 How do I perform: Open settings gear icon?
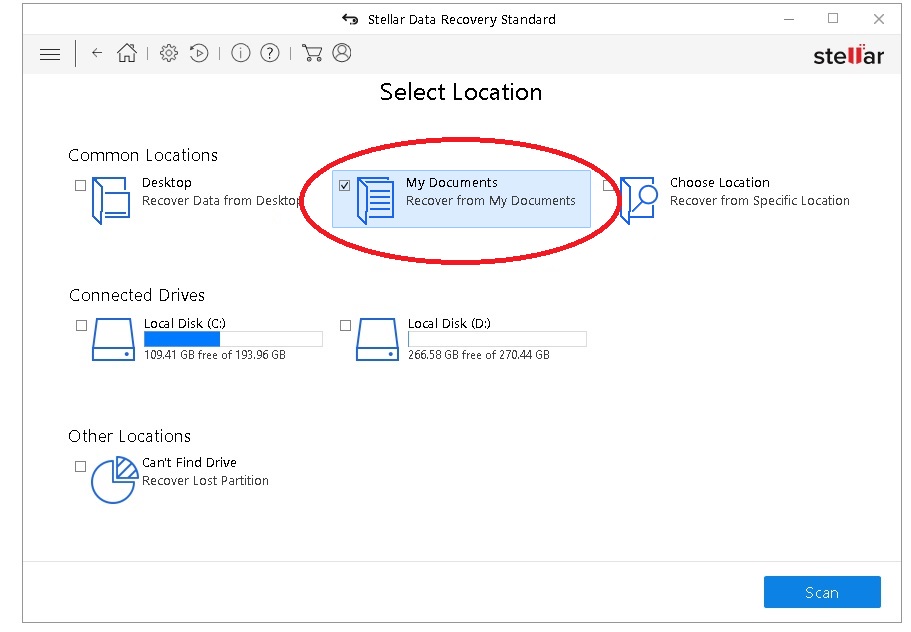(x=168, y=53)
